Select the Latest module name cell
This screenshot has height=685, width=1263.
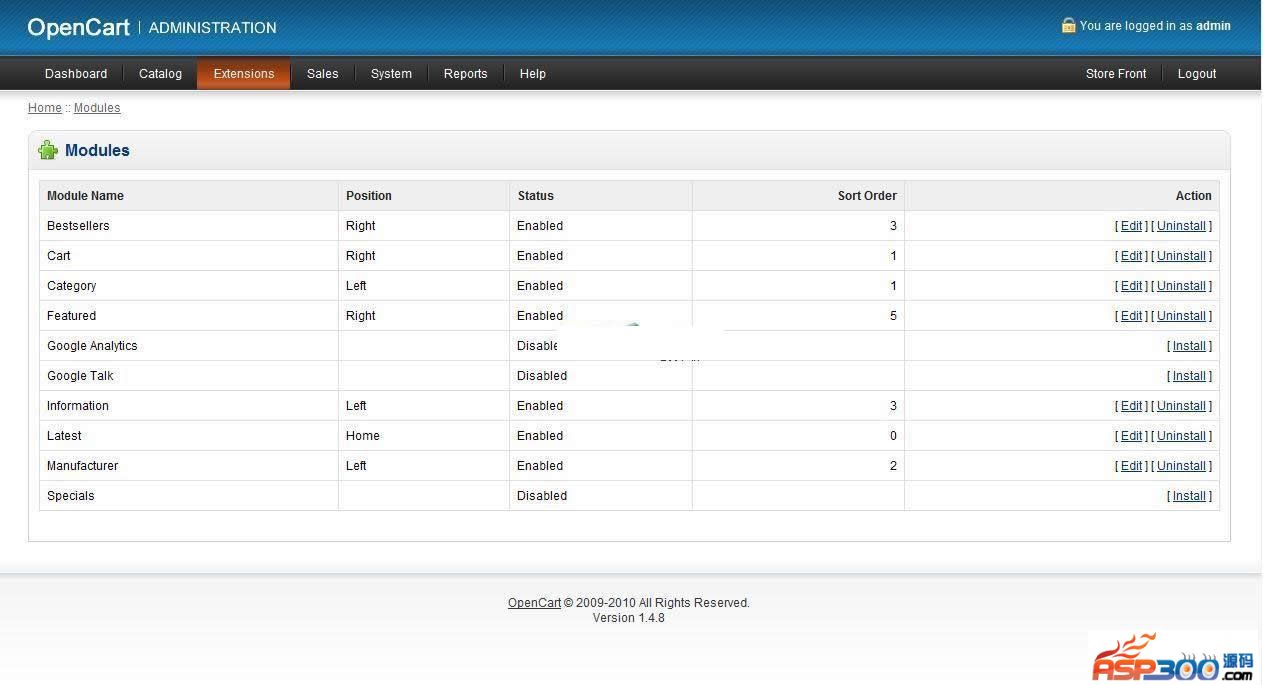(x=189, y=436)
